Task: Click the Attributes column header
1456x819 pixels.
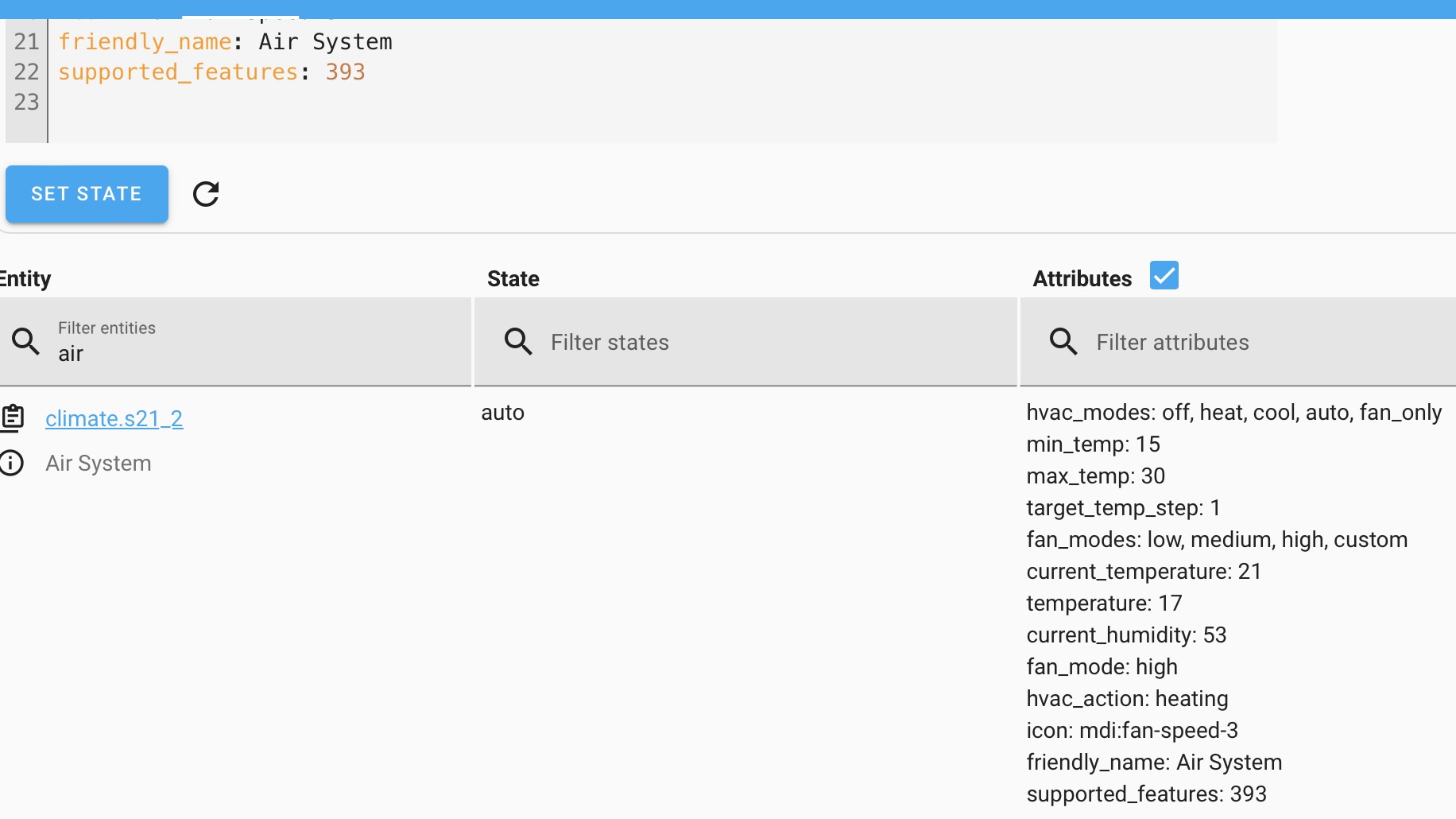Action: click(x=1082, y=279)
